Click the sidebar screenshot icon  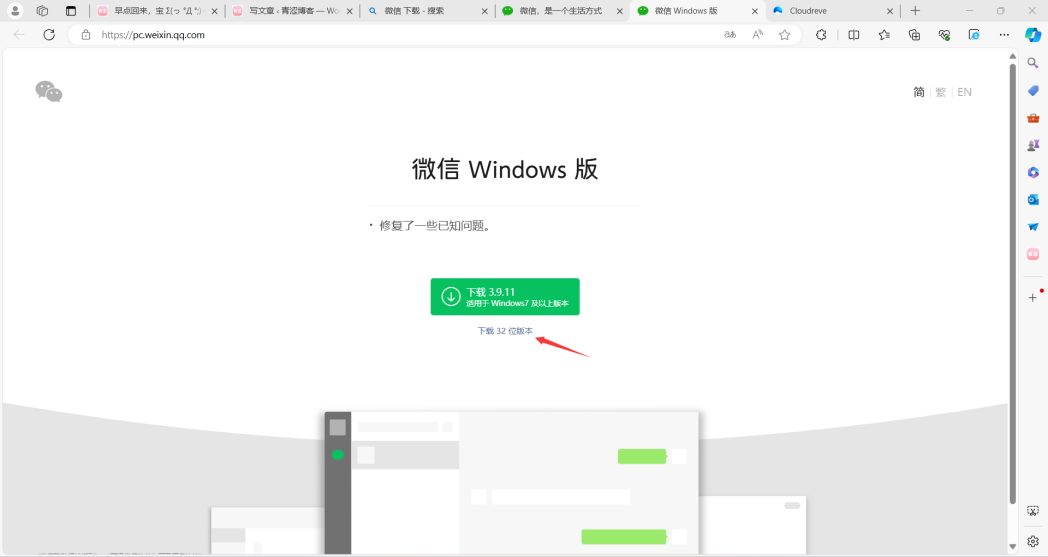click(x=1033, y=511)
